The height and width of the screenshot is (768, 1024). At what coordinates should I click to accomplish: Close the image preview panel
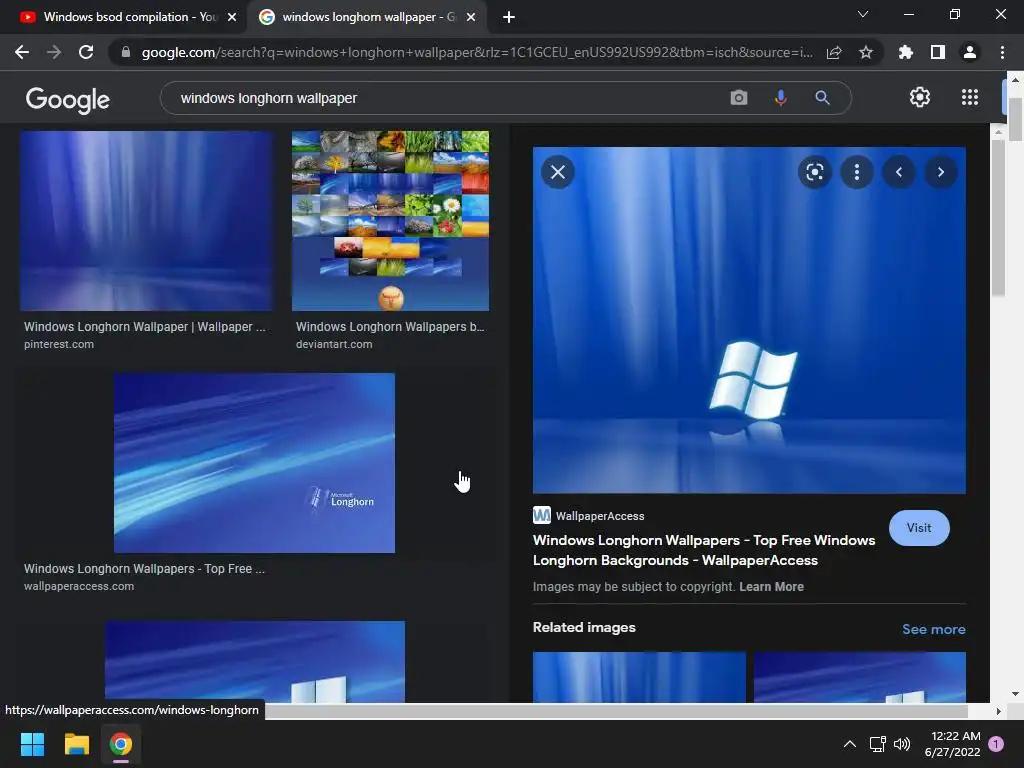click(558, 172)
